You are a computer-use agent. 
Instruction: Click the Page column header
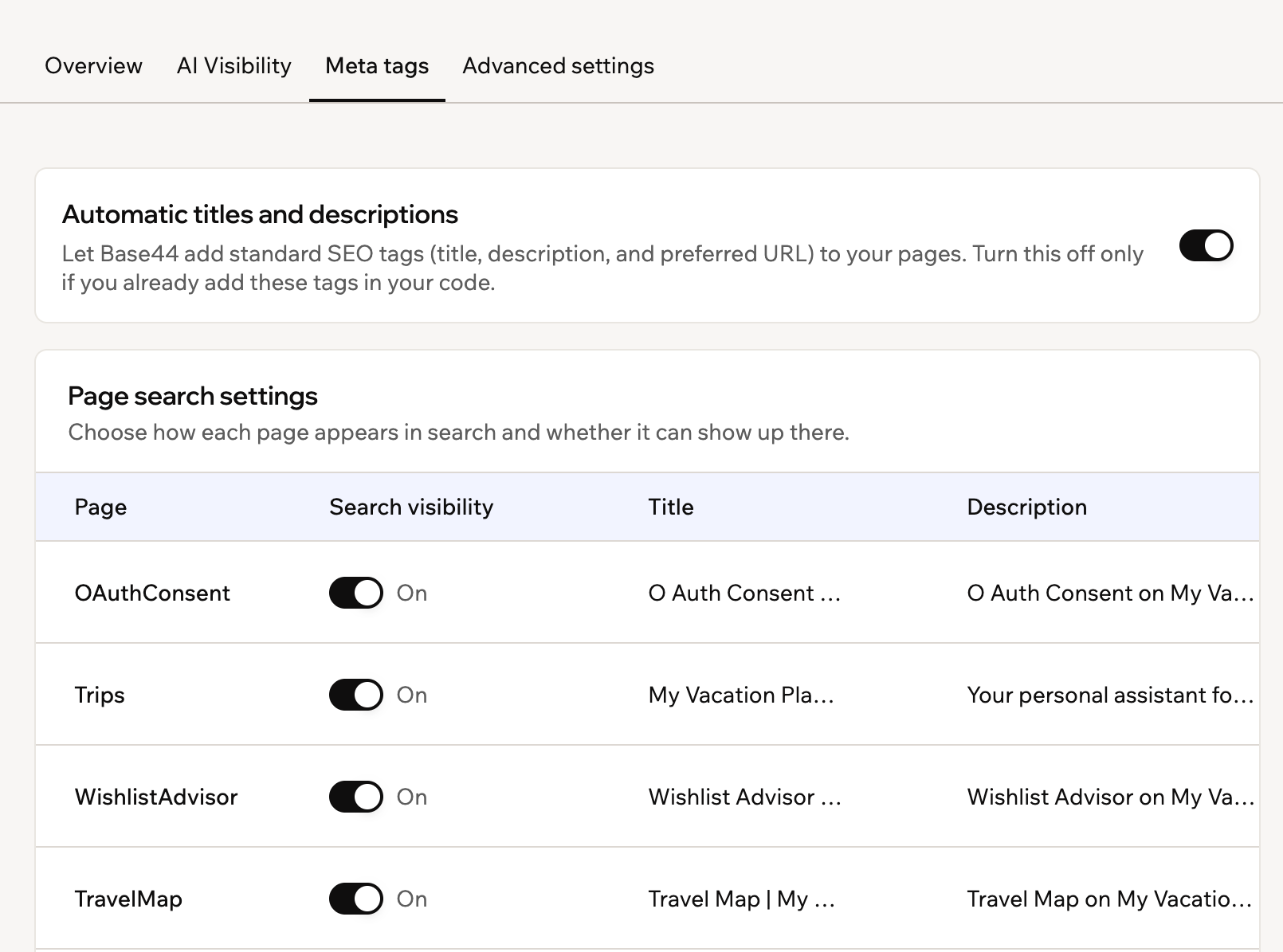pos(100,507)
